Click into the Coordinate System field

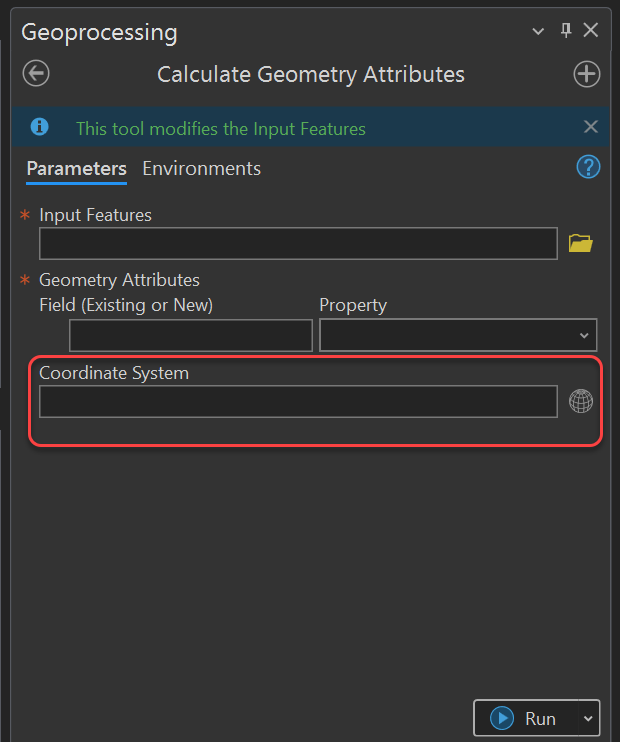pos(298,402)
